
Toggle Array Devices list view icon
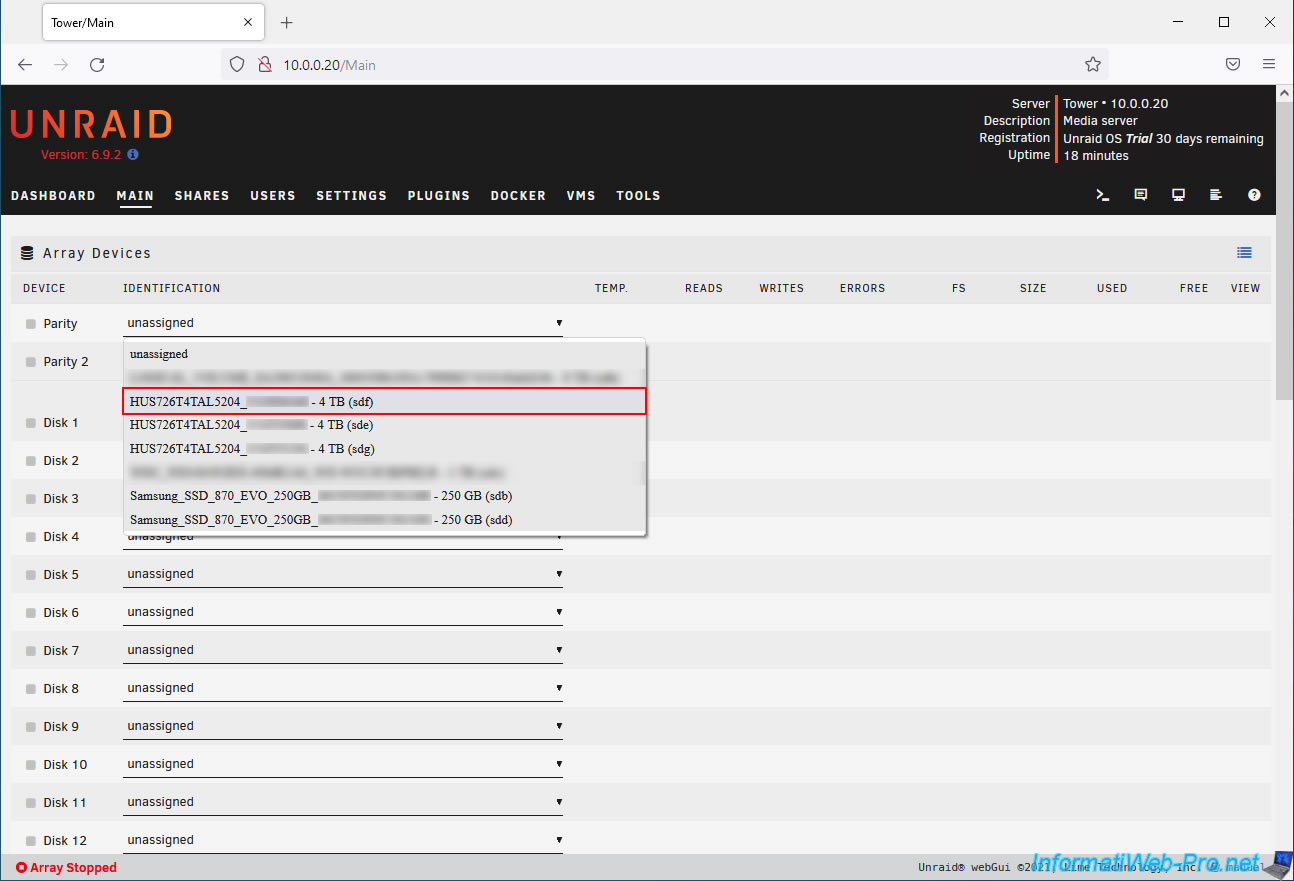click(1244, 253)
